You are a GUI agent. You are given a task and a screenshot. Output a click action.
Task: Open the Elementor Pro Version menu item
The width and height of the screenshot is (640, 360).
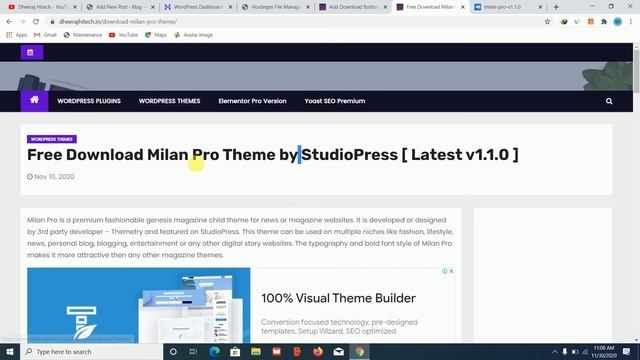coord(252,101)
